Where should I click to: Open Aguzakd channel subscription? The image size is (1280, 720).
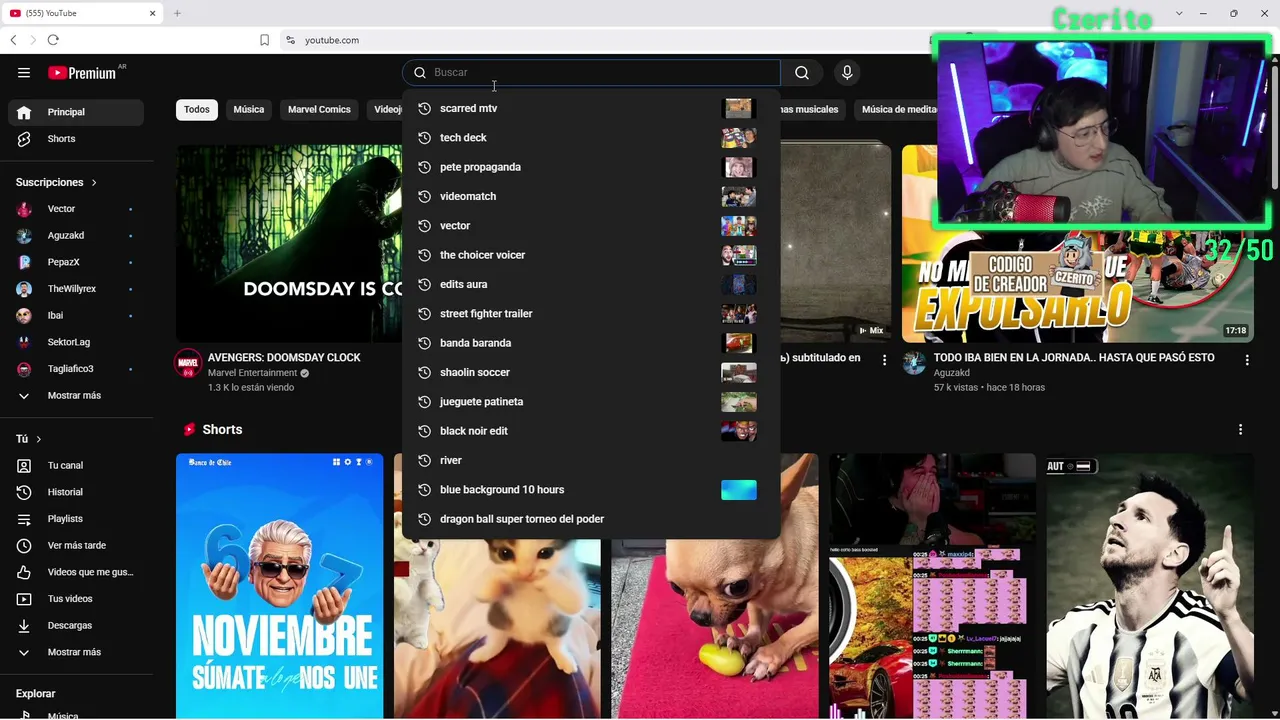tap(76, 235)
